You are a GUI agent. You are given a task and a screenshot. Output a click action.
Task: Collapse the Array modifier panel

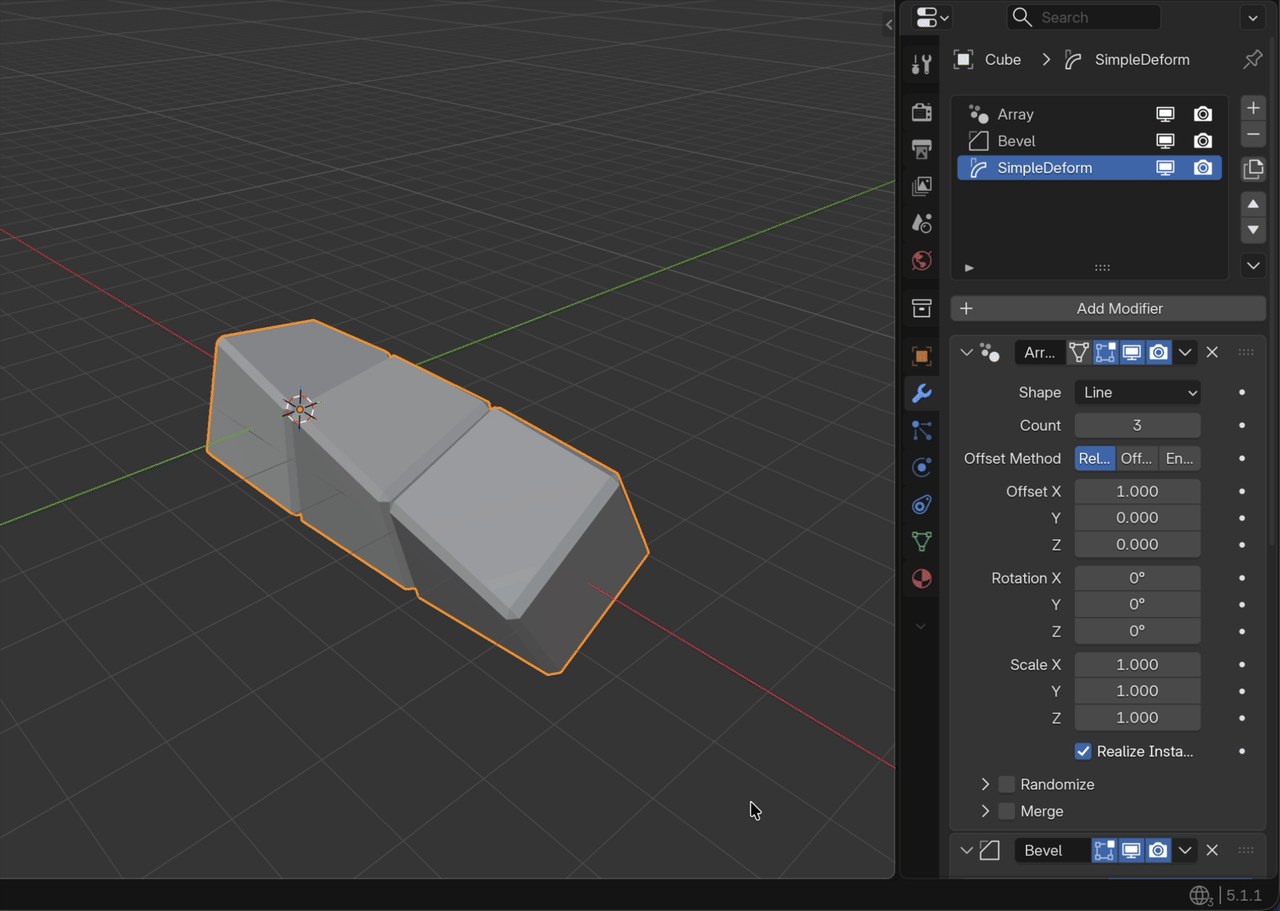click(x=966, y=352)
